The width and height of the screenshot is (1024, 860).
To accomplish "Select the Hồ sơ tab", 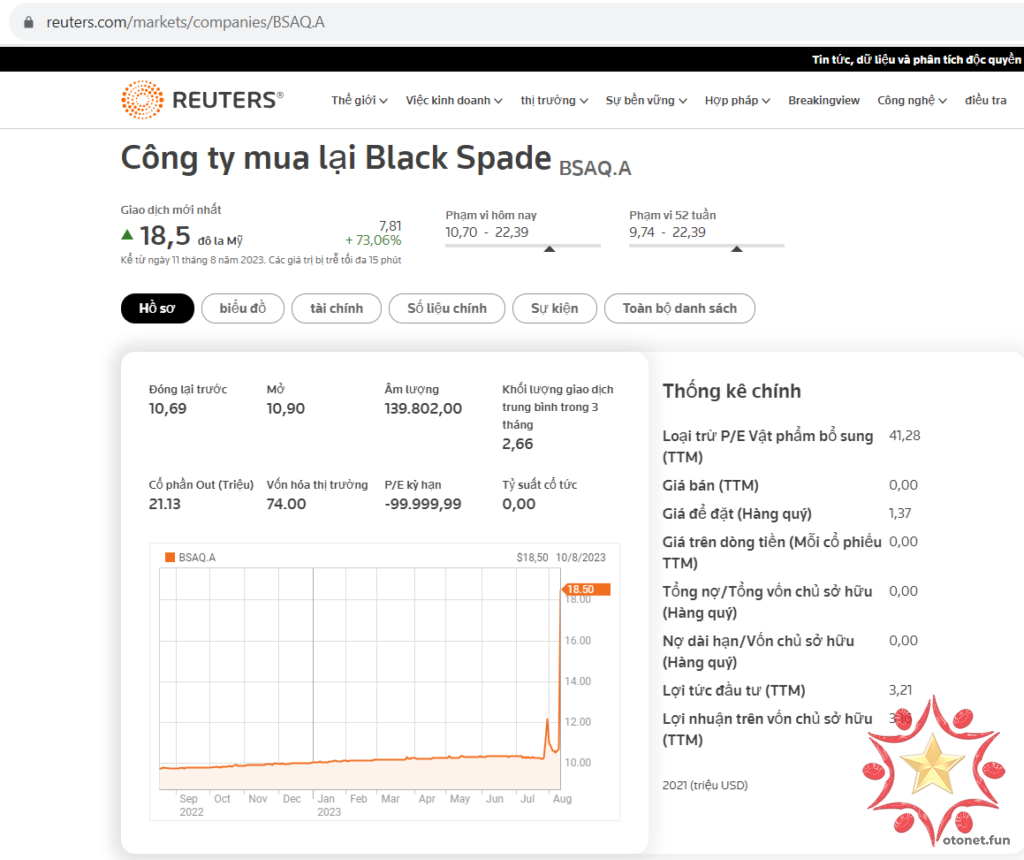I will point(157,308).
